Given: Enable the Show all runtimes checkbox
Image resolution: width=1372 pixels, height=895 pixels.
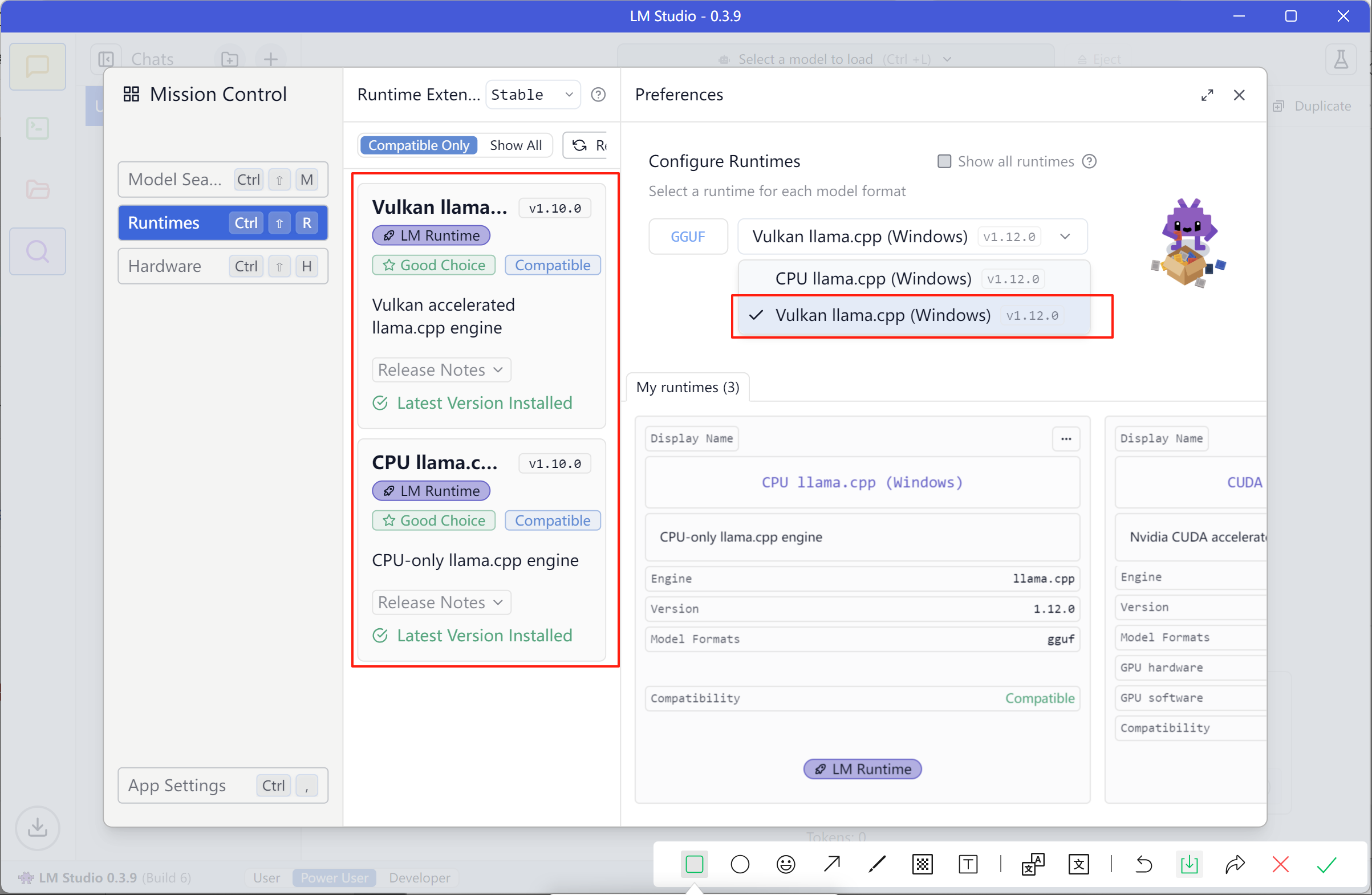Looking at the screenshot, I should coord(944,161).
